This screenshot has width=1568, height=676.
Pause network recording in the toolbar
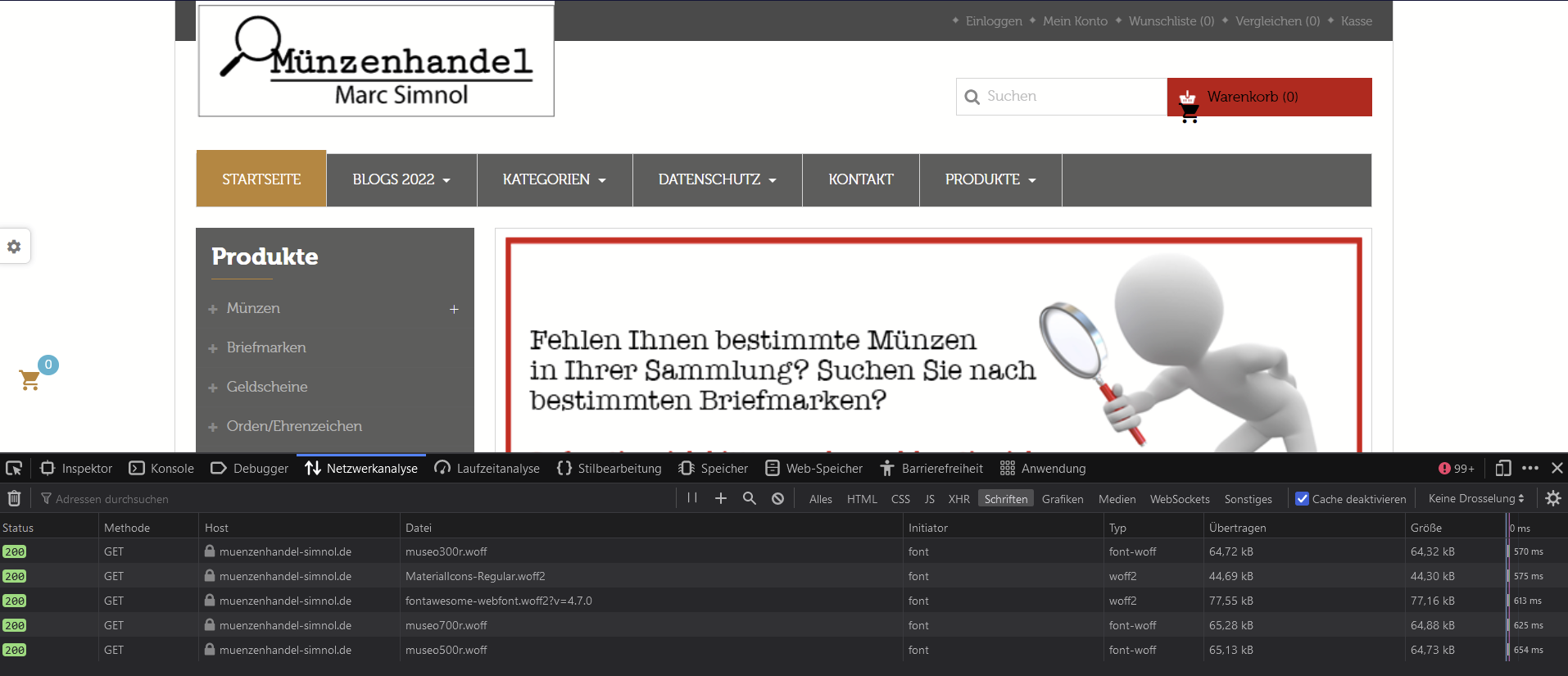pyautogui.click(x=692, y=497)
